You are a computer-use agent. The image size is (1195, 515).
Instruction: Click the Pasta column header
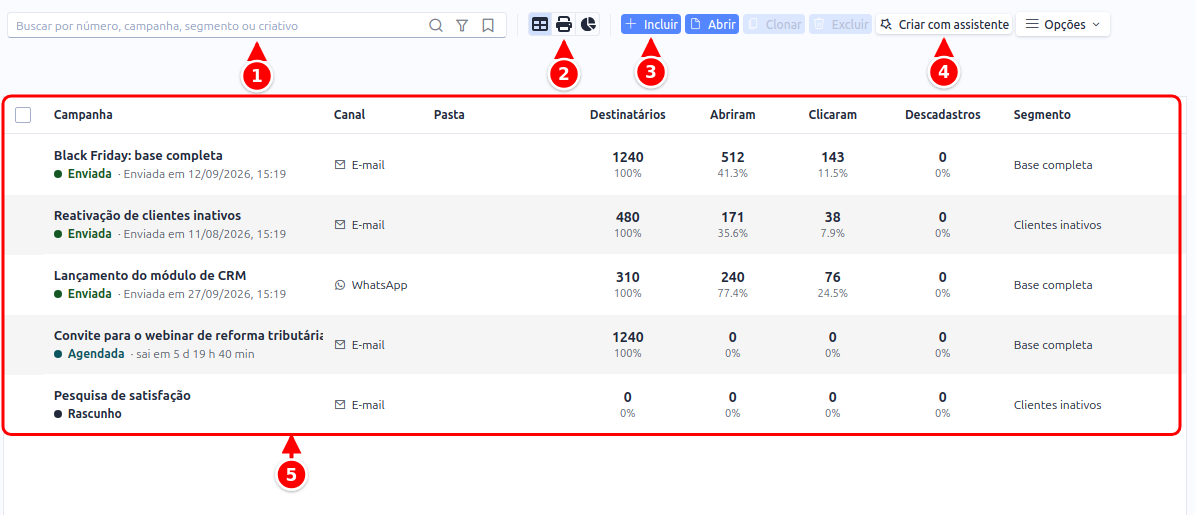449,115
